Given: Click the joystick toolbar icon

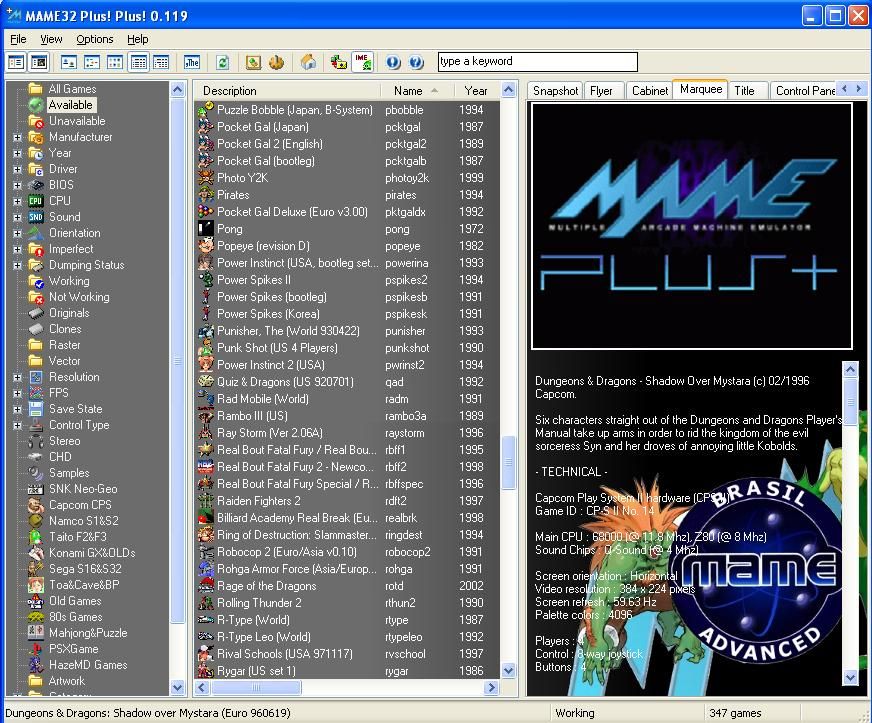Looking at the screenshot, I should point(276,62).
